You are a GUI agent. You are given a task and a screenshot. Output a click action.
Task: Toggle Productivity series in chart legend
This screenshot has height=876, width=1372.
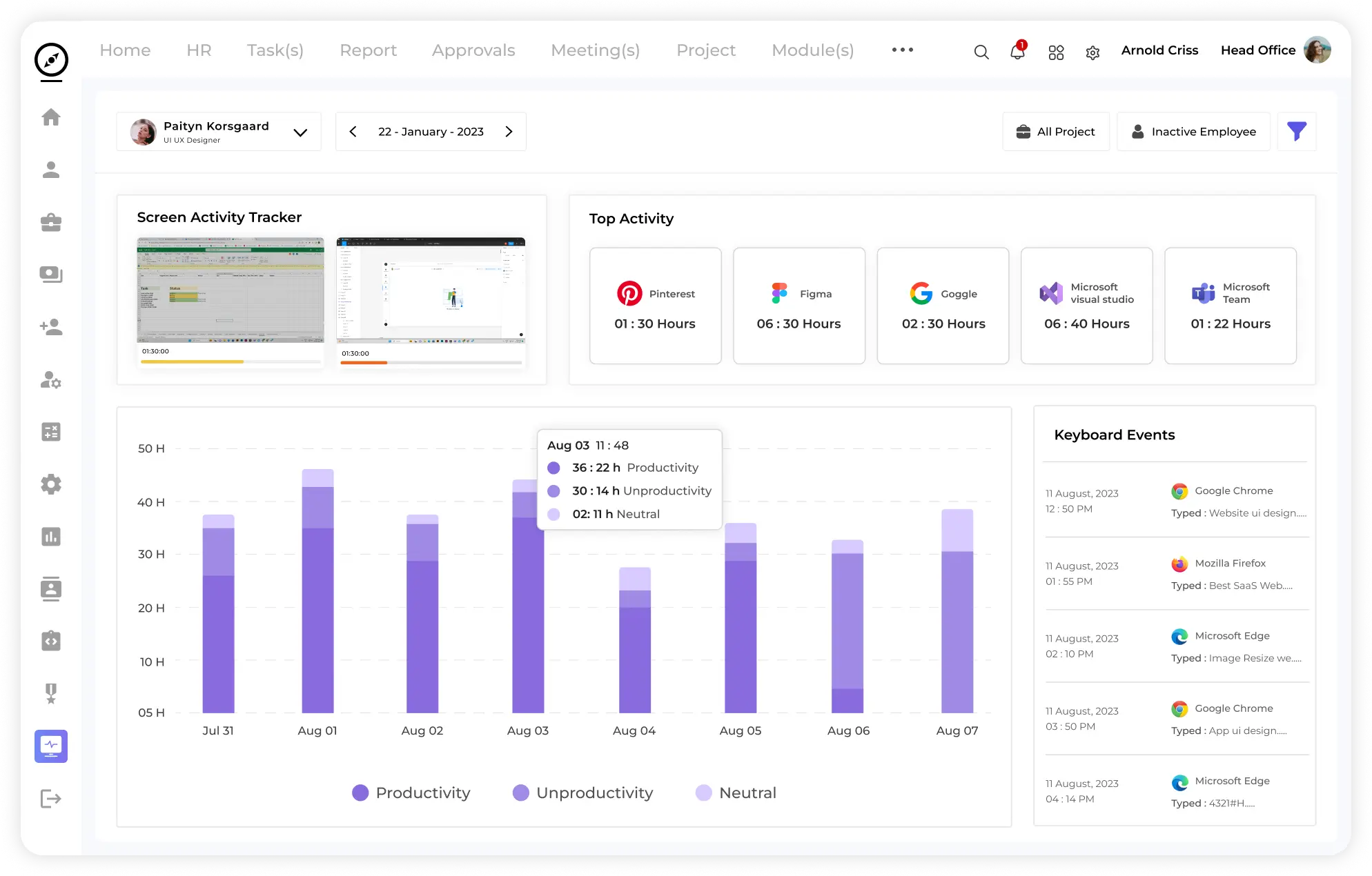[x=411, y=793]
